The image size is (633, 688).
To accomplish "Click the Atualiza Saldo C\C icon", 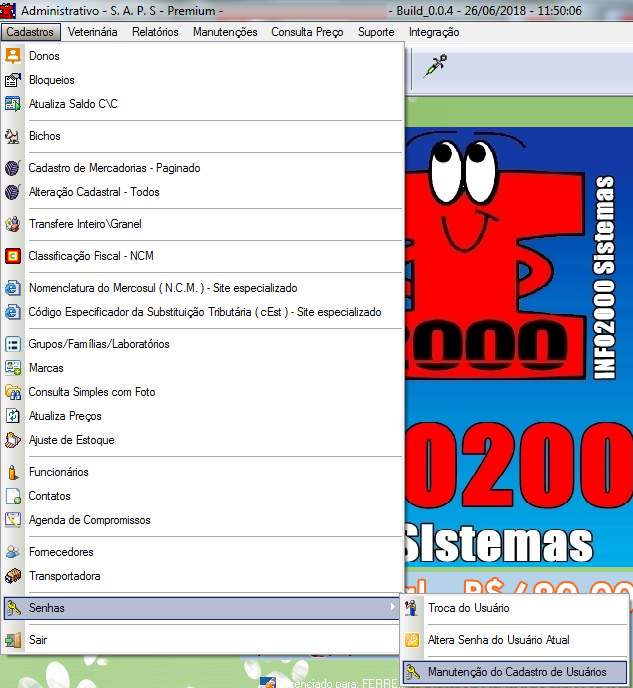I will pyautogui.click(x=13, y=104).
